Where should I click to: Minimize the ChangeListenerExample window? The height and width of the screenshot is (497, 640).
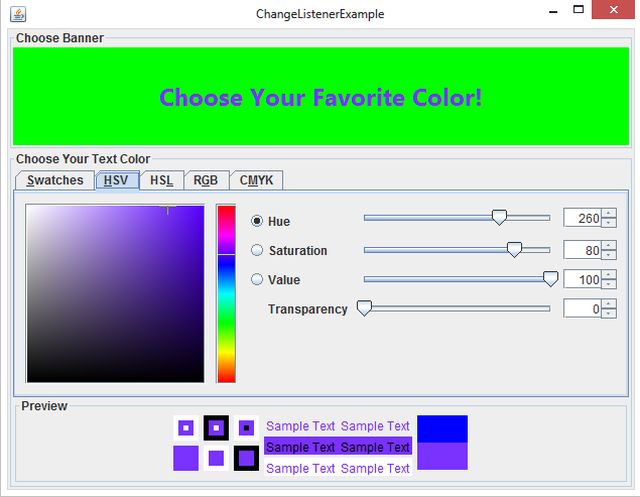(553, 10)
